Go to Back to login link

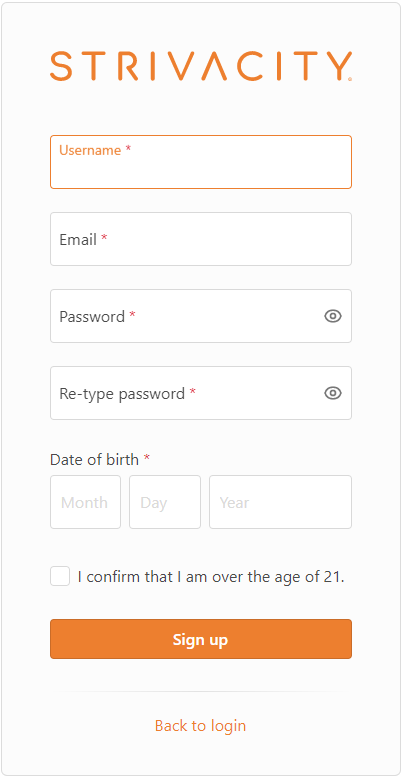coord(201,725)
